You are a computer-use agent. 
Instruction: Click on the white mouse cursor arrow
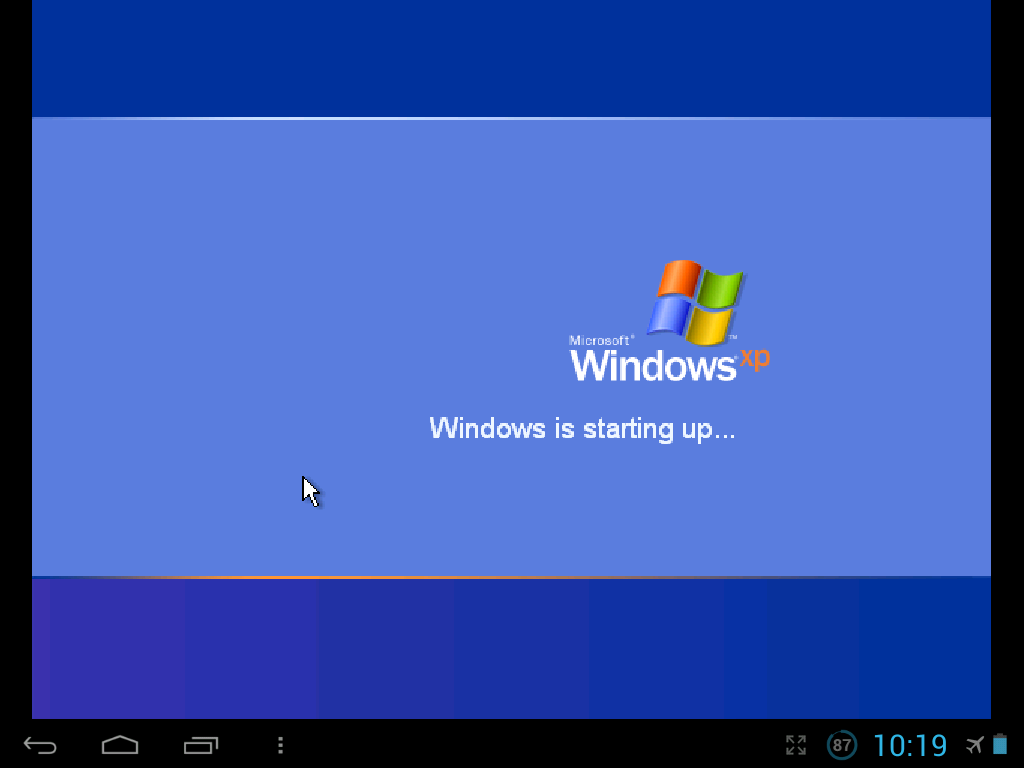point(310,491)
